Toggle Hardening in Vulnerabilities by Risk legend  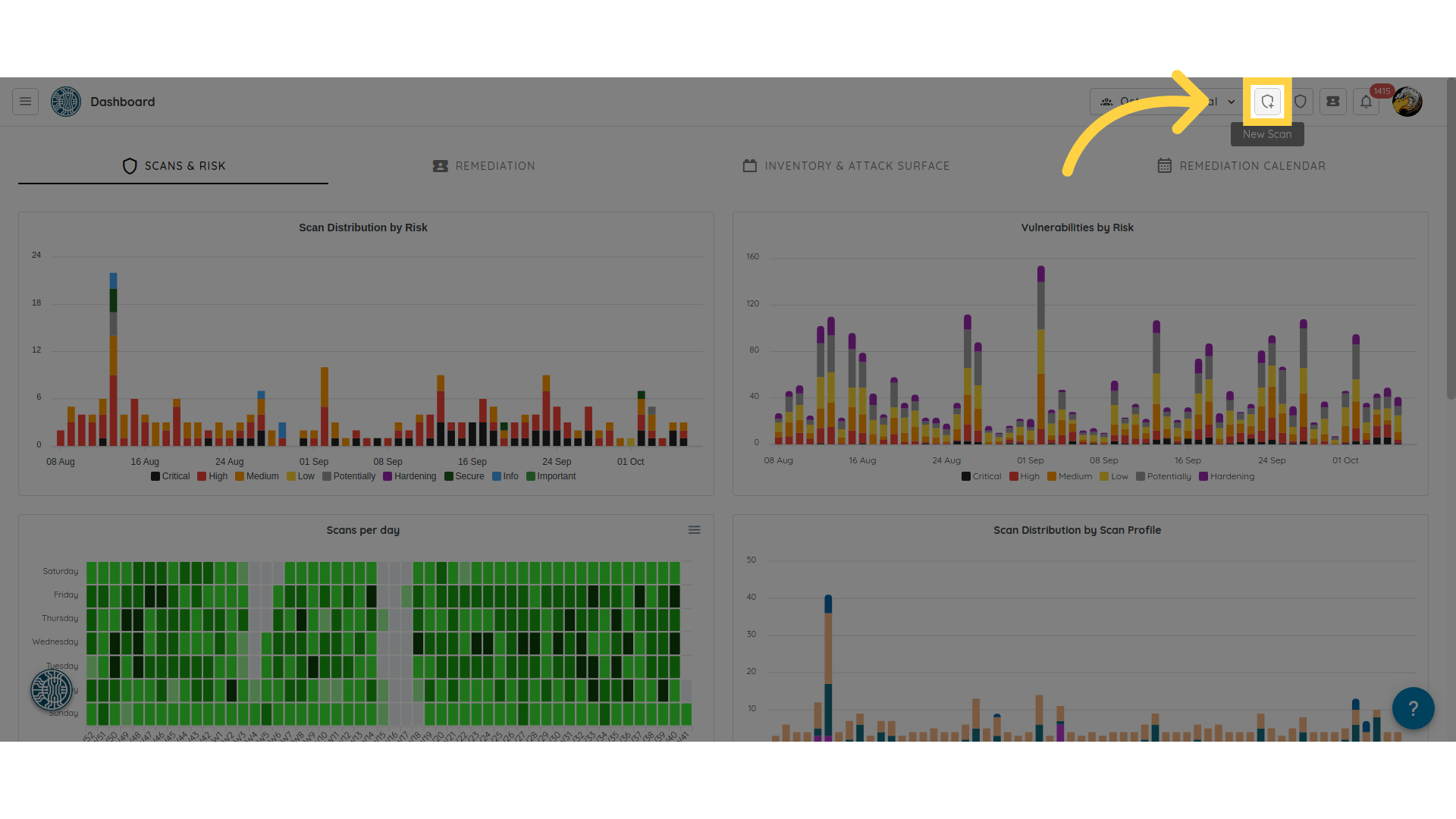point(1227,476)
